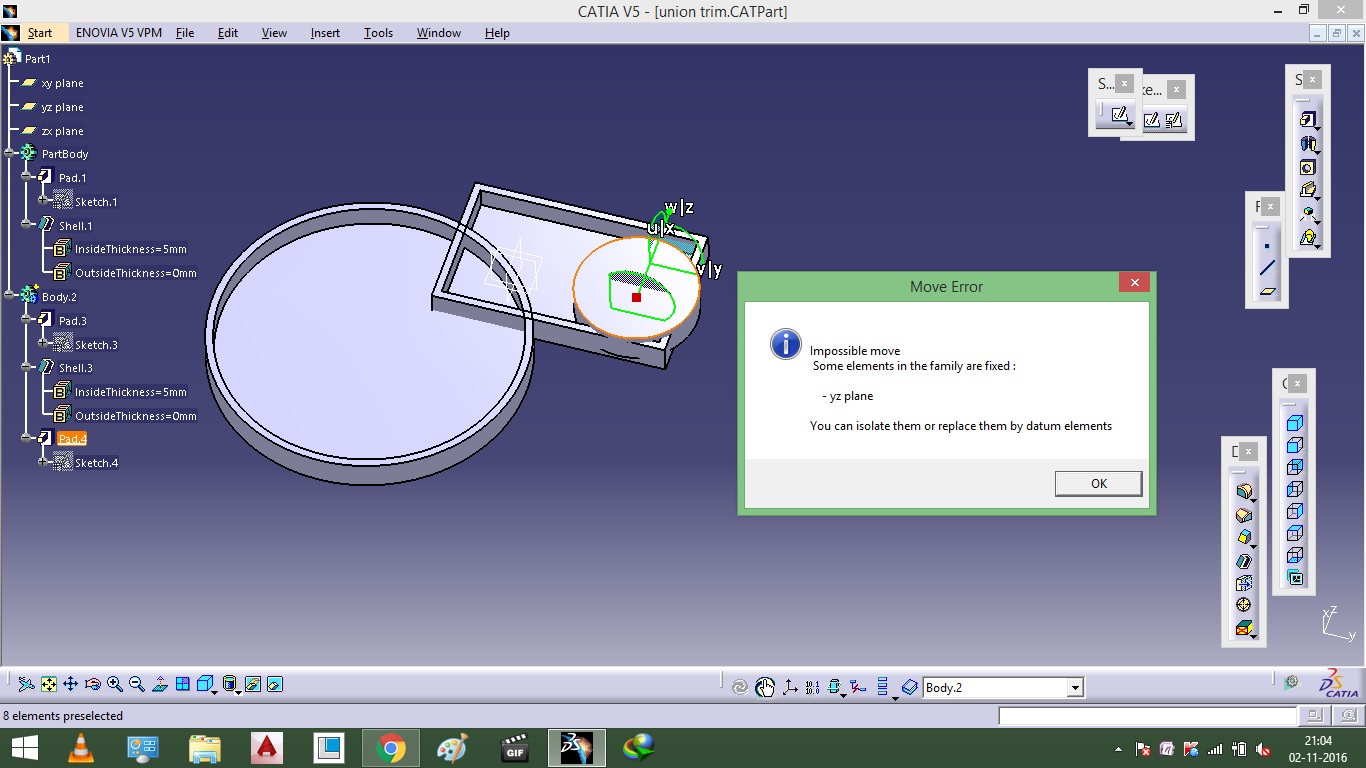The width and height of the screenshot is (1366, 768).
Task: Click InsideThickness=5mm under Shell.1
Action: tap(130, 249)
